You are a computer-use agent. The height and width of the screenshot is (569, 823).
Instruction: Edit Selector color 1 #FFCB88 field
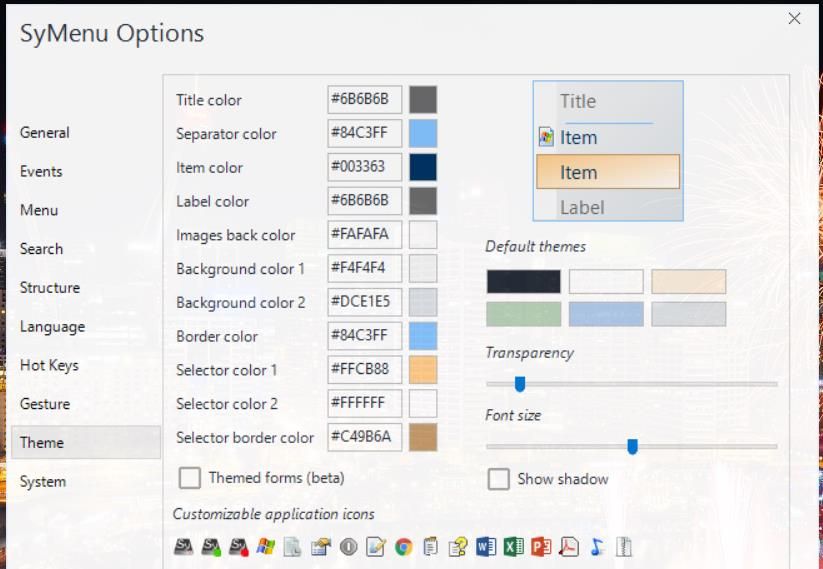[x=365, y=370]
